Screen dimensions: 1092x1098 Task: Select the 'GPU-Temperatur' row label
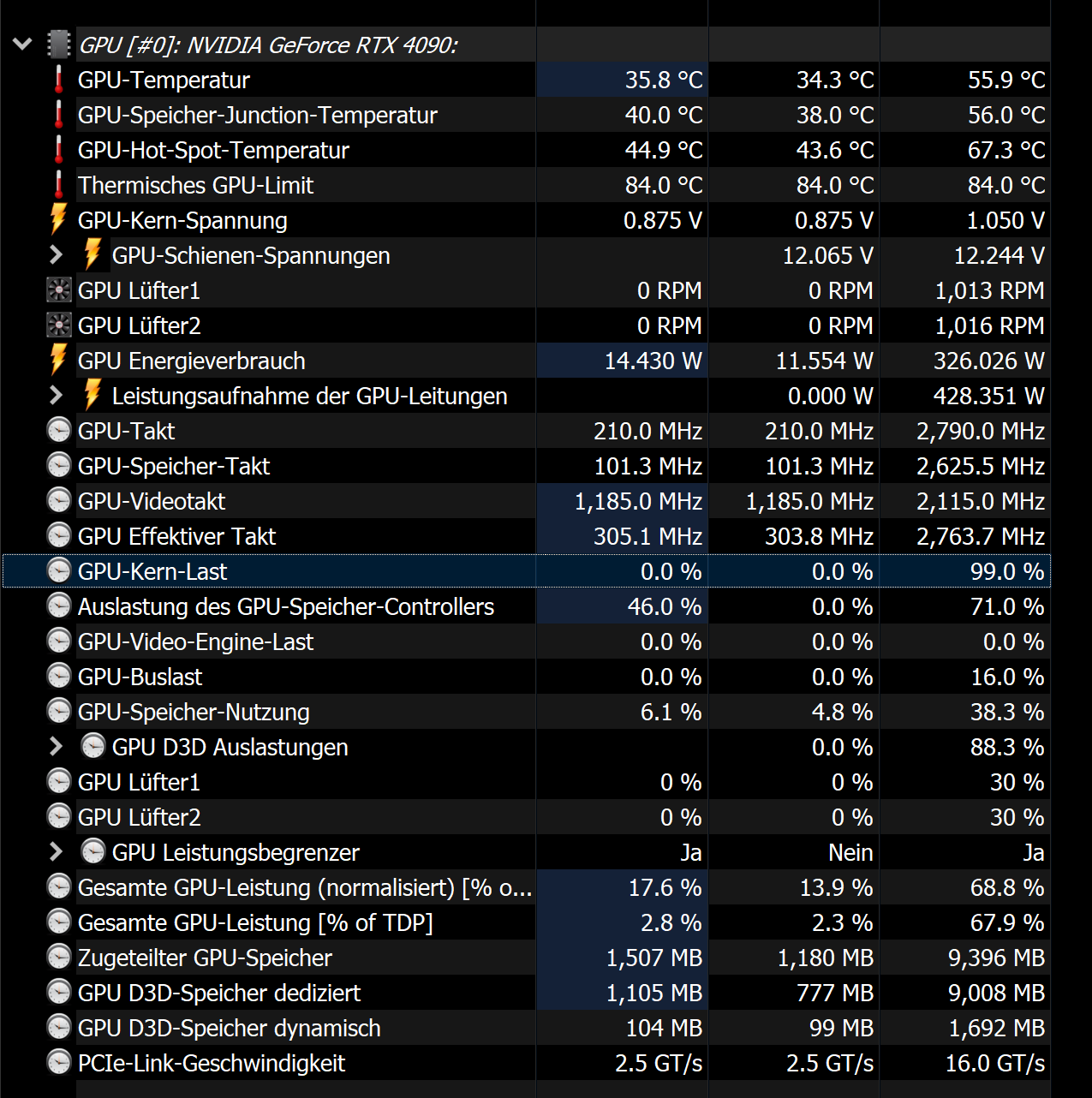(x=164, y=80)
